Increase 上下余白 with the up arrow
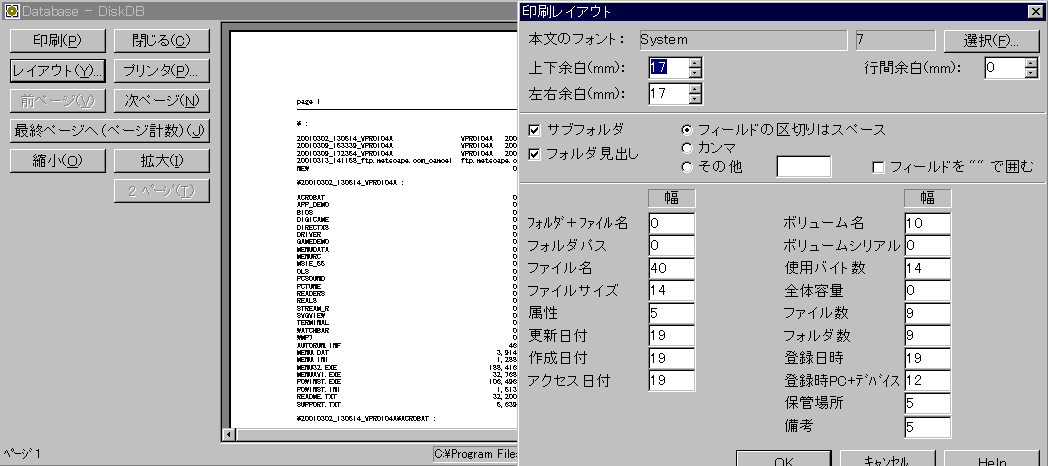The image size is (1048, 466). (695, 63)
